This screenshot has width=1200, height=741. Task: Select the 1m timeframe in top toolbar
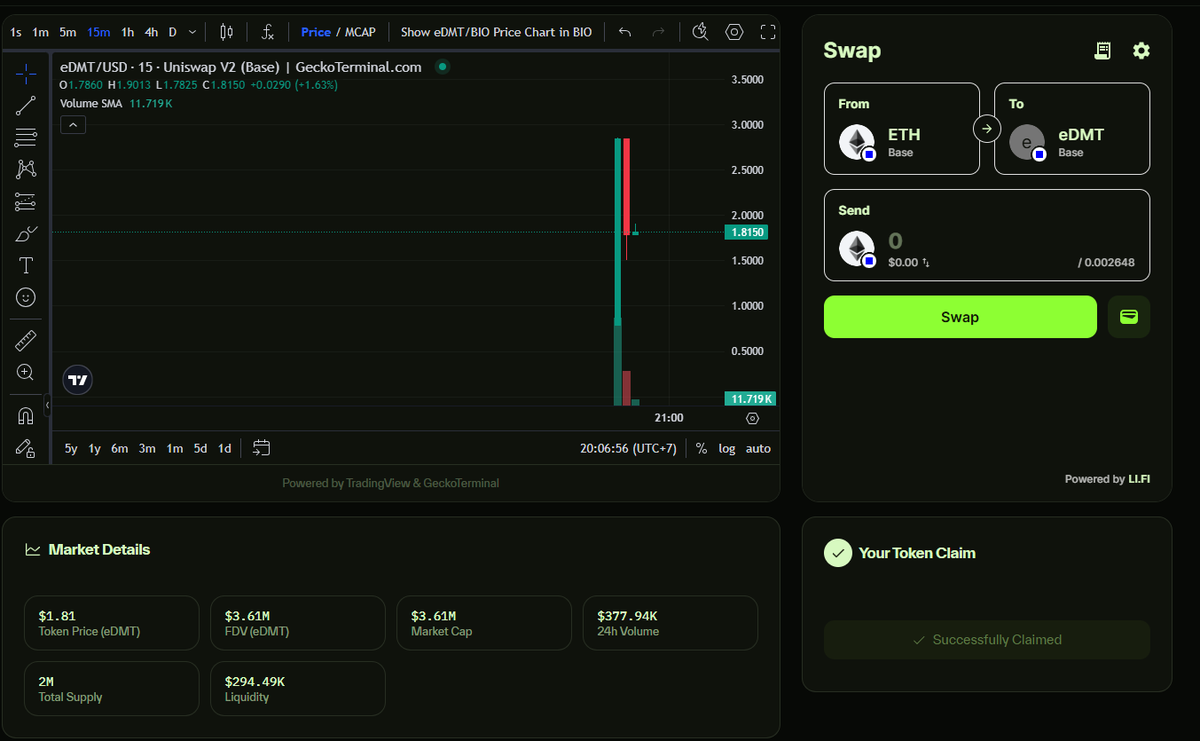coord(41,32)
